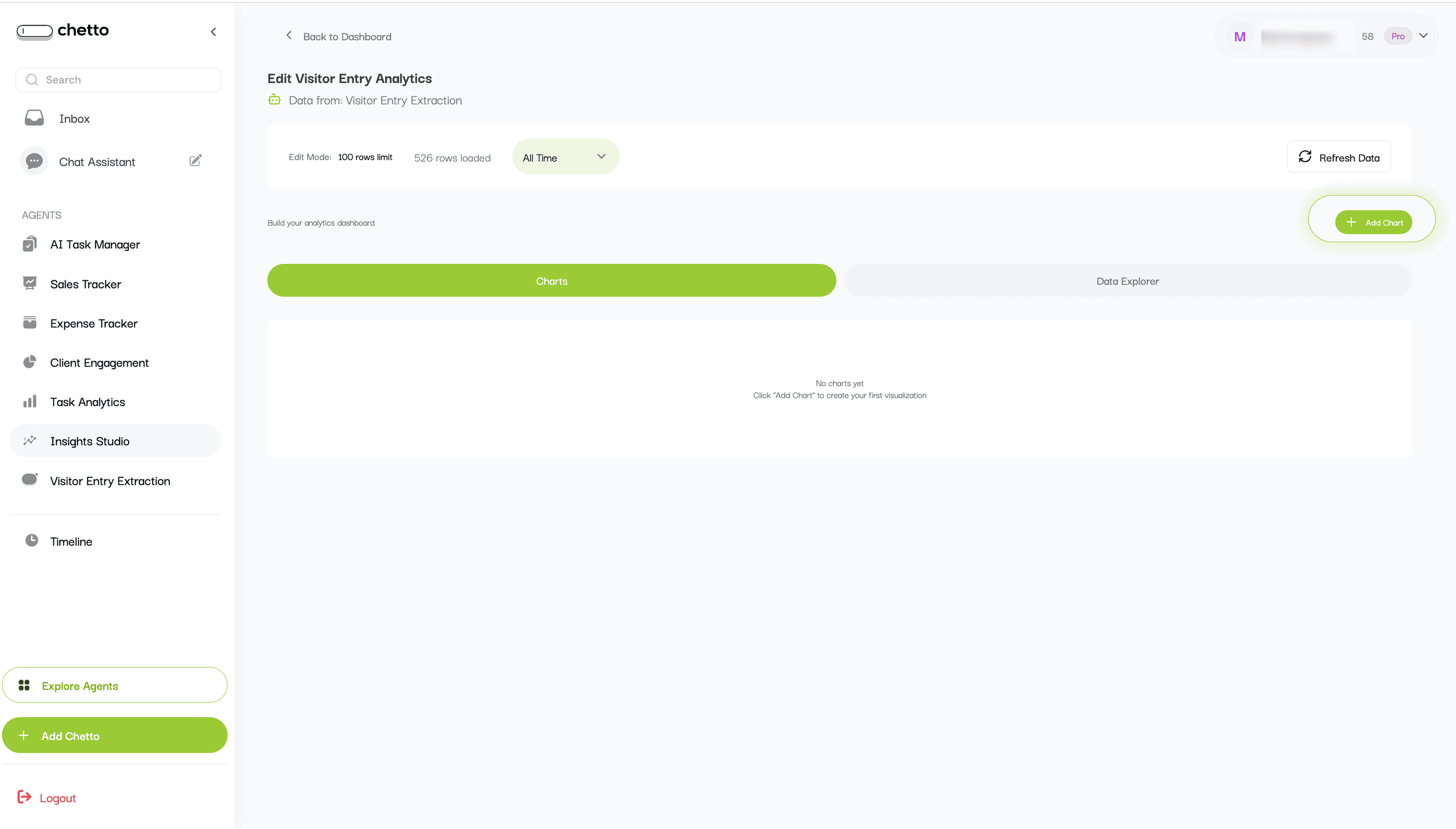
Task: Collapse the sidebar with the chevron
Action: [x=213, y=32]
